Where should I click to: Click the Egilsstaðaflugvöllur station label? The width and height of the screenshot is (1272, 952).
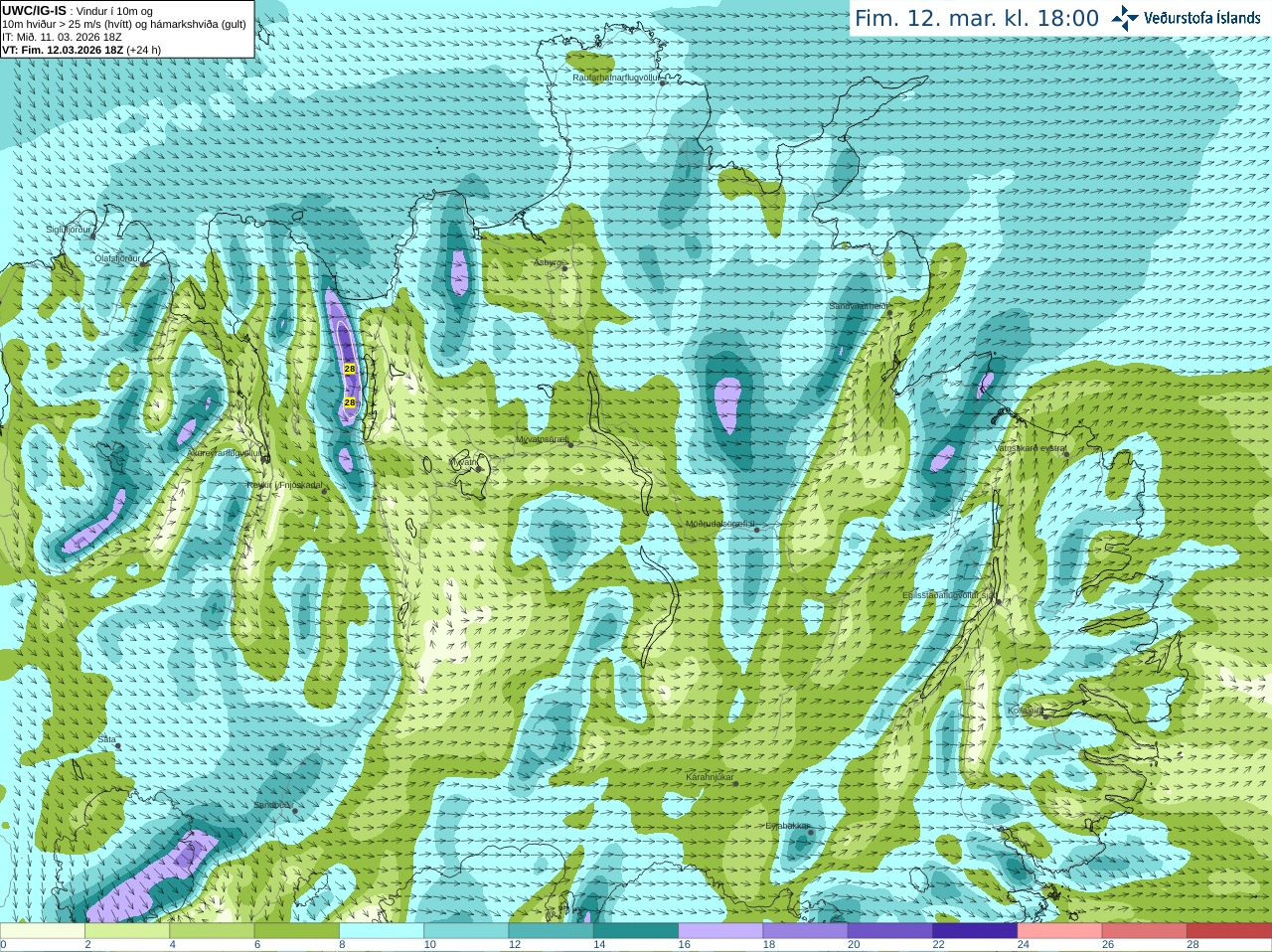tap(948, 594)
